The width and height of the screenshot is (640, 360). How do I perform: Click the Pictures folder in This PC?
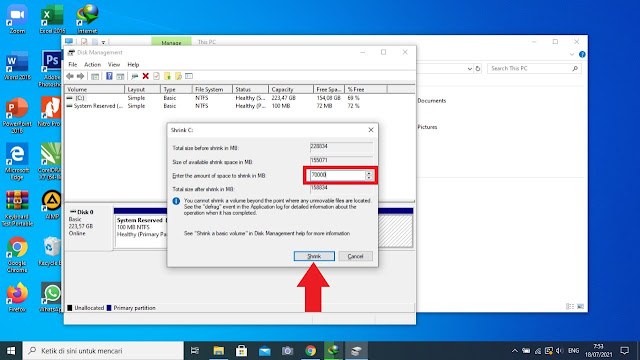(427, 127)
